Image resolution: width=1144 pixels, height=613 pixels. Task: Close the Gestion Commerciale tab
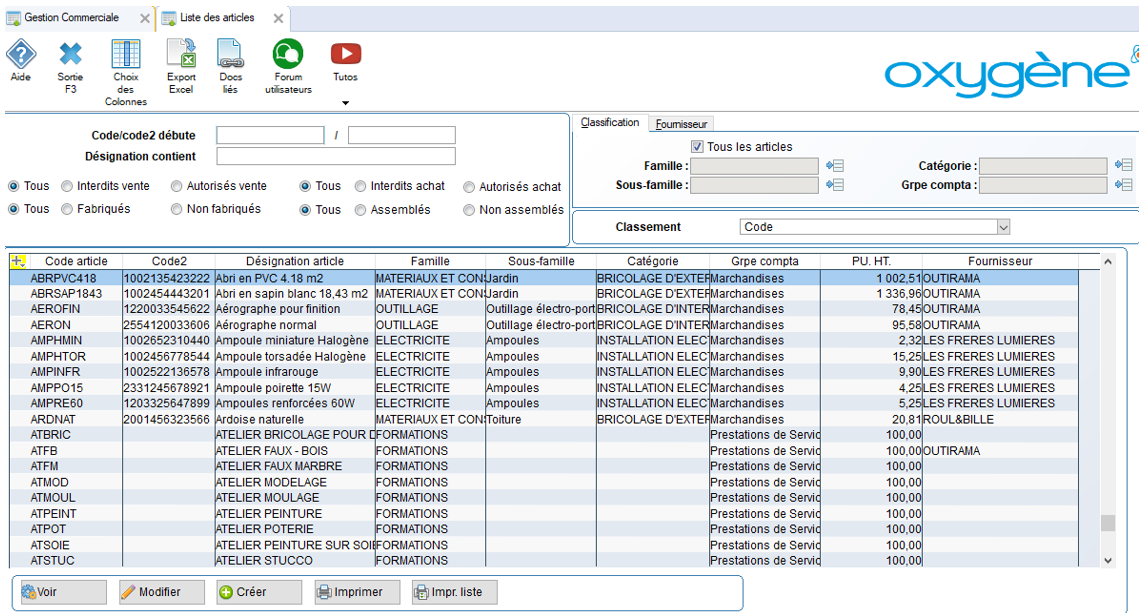click(x=144, y=18)
